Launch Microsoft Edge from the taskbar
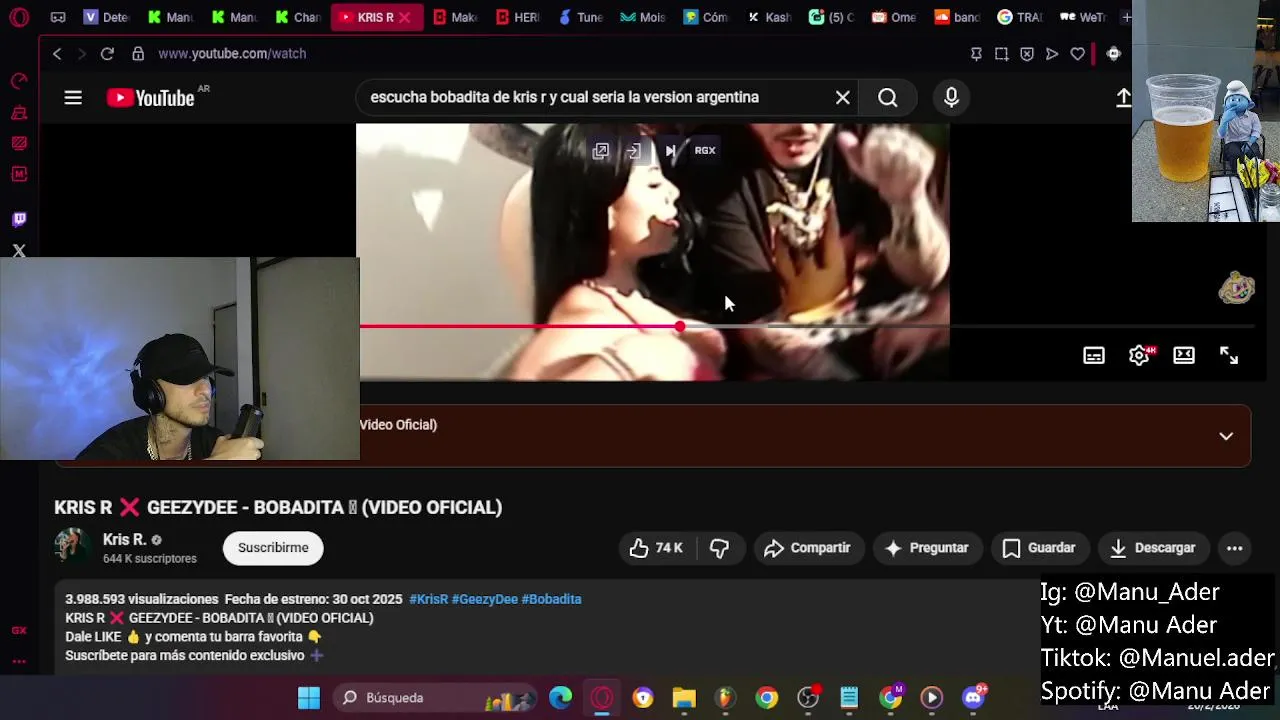The image size is (1280, 720). pos(561,697)
